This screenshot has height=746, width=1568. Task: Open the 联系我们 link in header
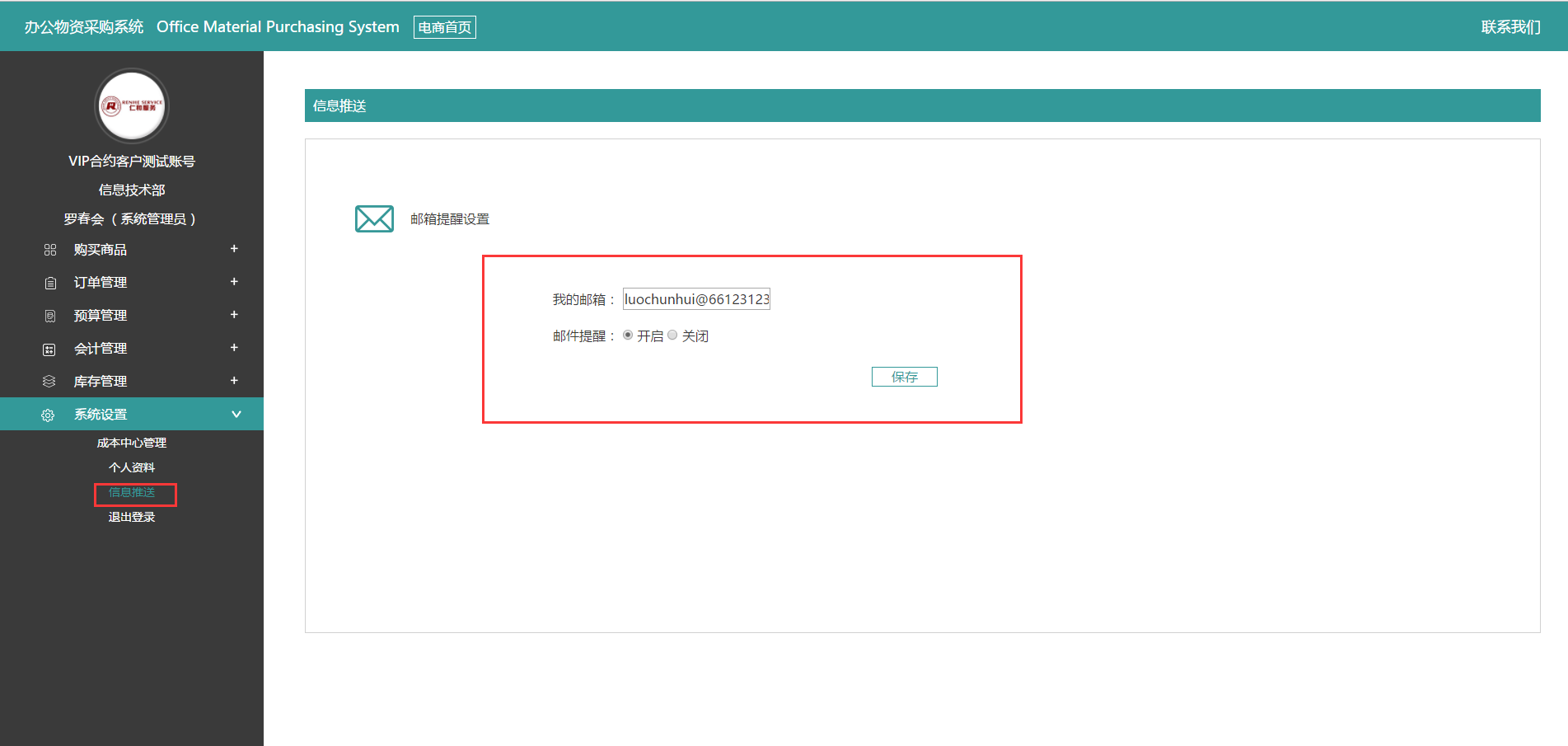[x=1510, y=27]
